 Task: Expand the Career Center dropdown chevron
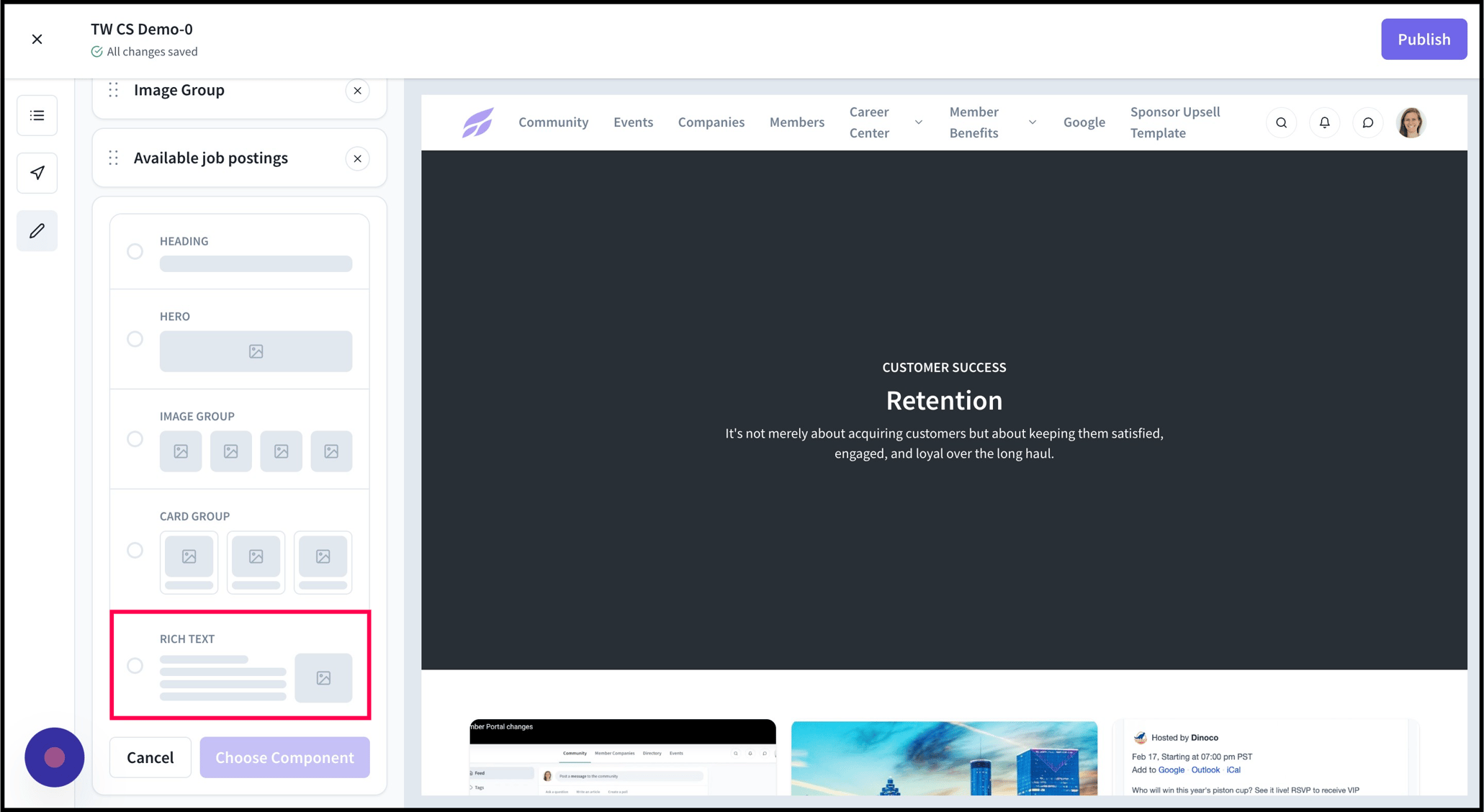918,122
